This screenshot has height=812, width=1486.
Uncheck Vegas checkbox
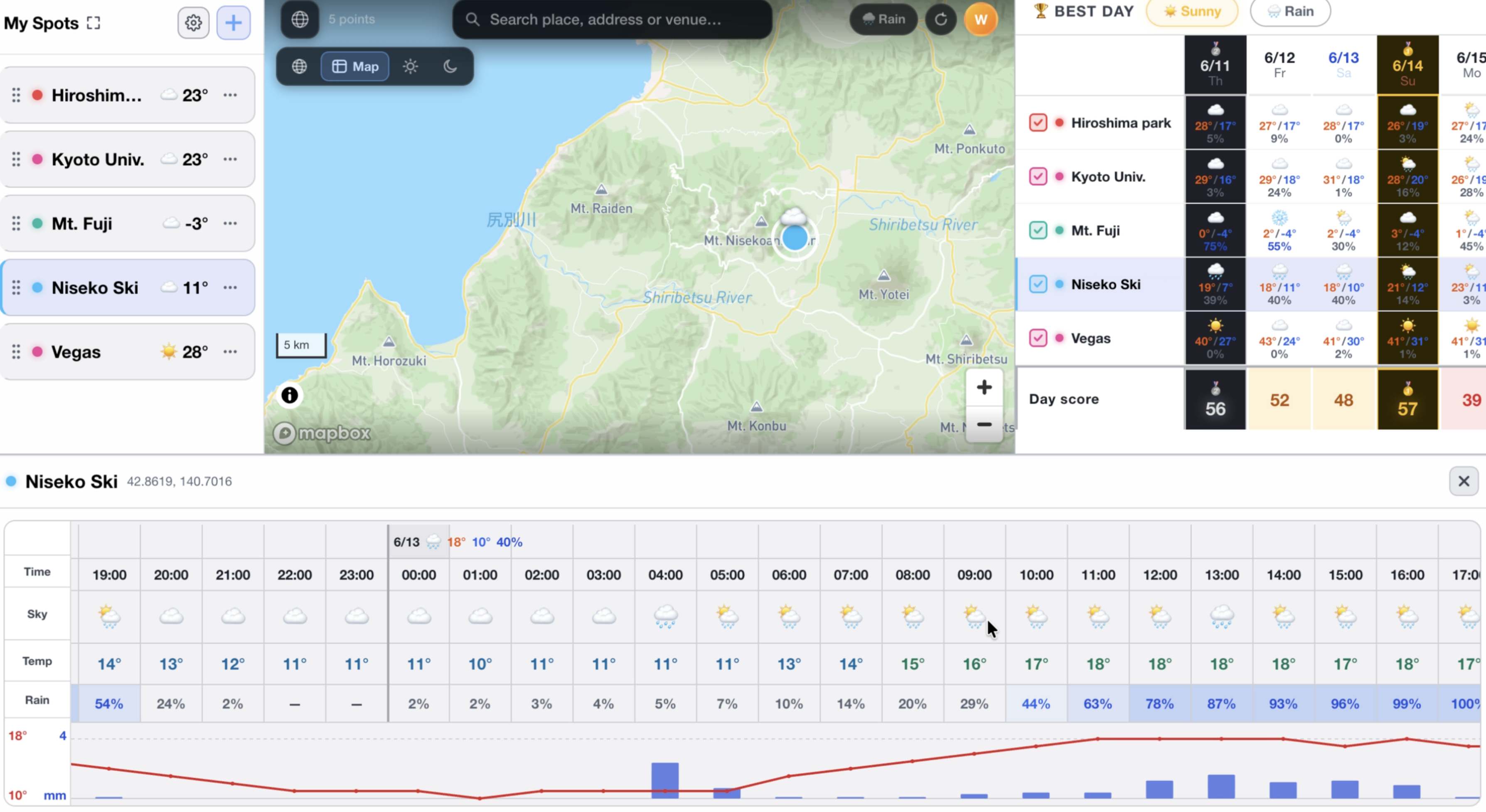1038,338
